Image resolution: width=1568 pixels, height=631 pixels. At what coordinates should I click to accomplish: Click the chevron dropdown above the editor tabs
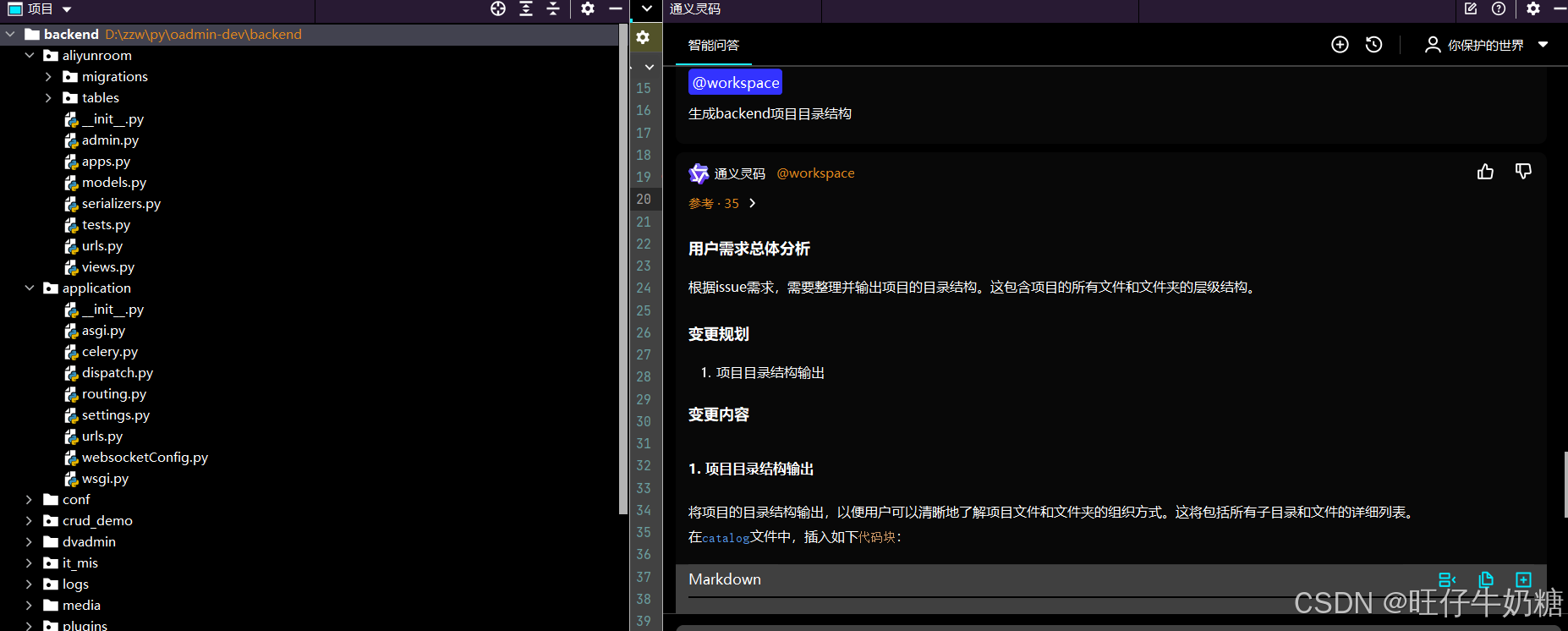tap(646, 8)
